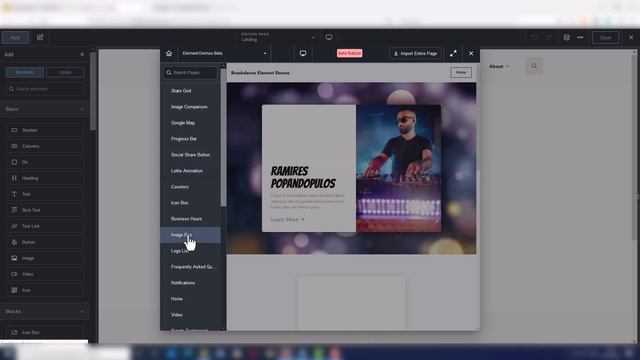Add a Video element

tap(45, 274)
